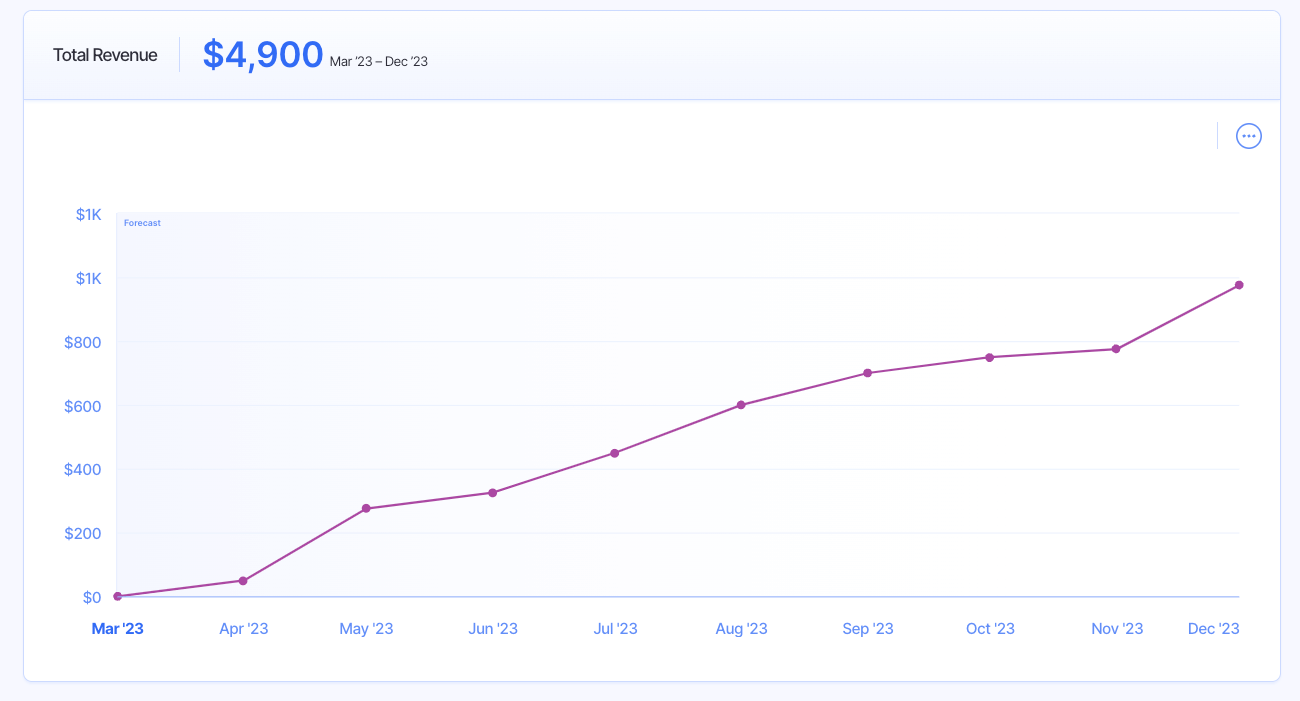1300x701 pixels.
Task: Click the Nov '23 data point
Action: (1115, 348)
